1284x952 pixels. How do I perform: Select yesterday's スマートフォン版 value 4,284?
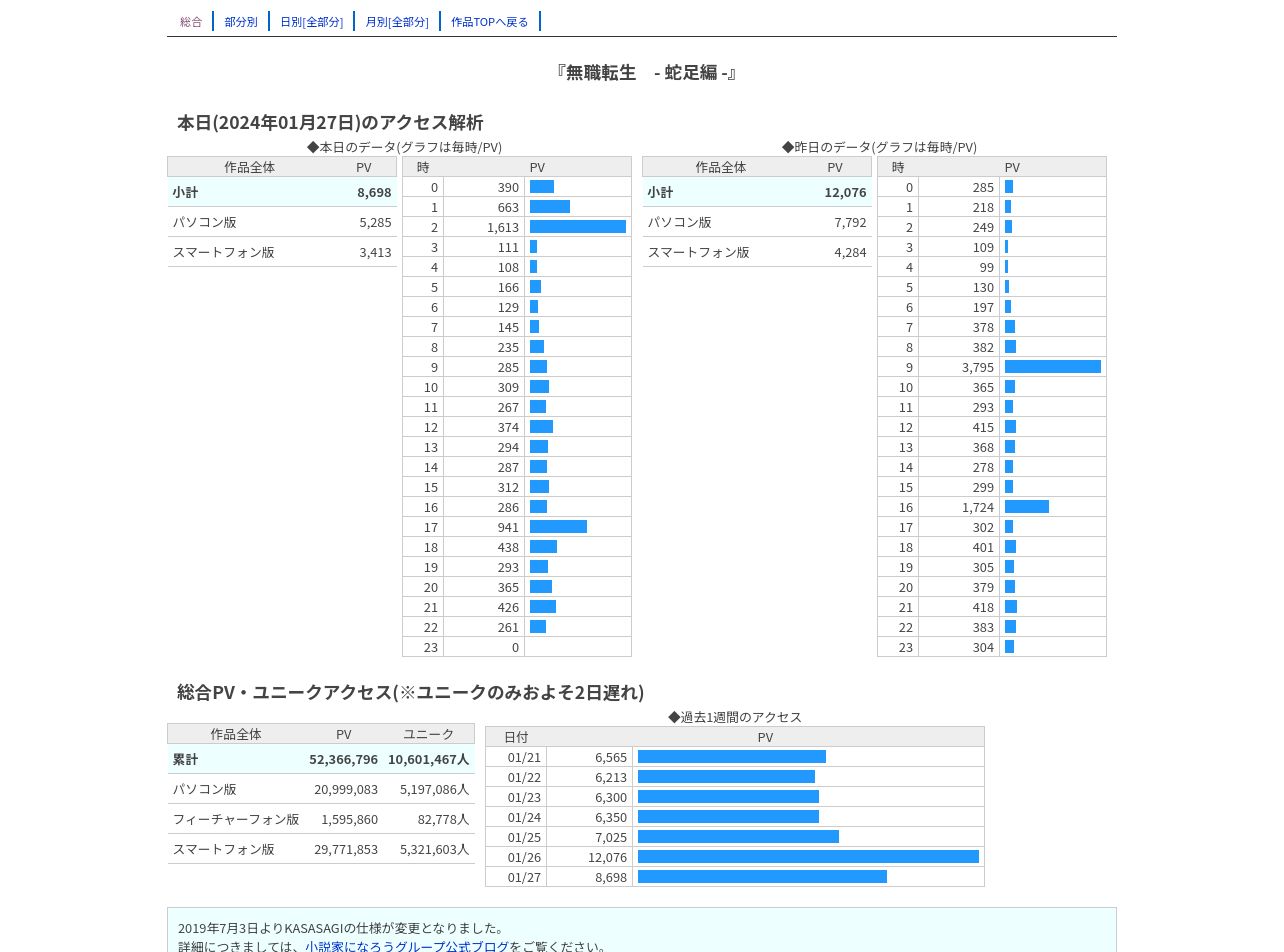(850, 252)
